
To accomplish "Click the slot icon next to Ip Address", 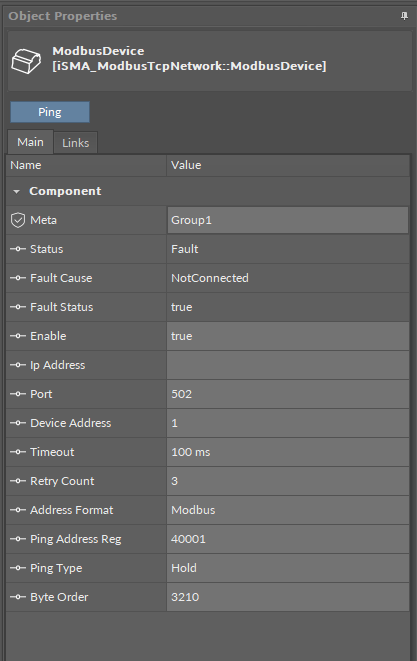I will coord(18,365).
